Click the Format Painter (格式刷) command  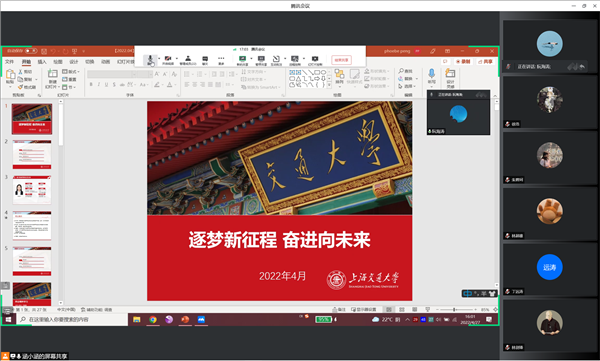[27, 87]
